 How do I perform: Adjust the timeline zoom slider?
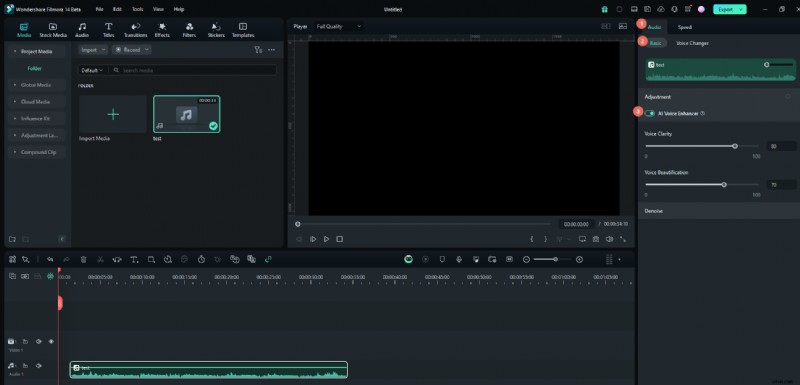pos(553,260)
